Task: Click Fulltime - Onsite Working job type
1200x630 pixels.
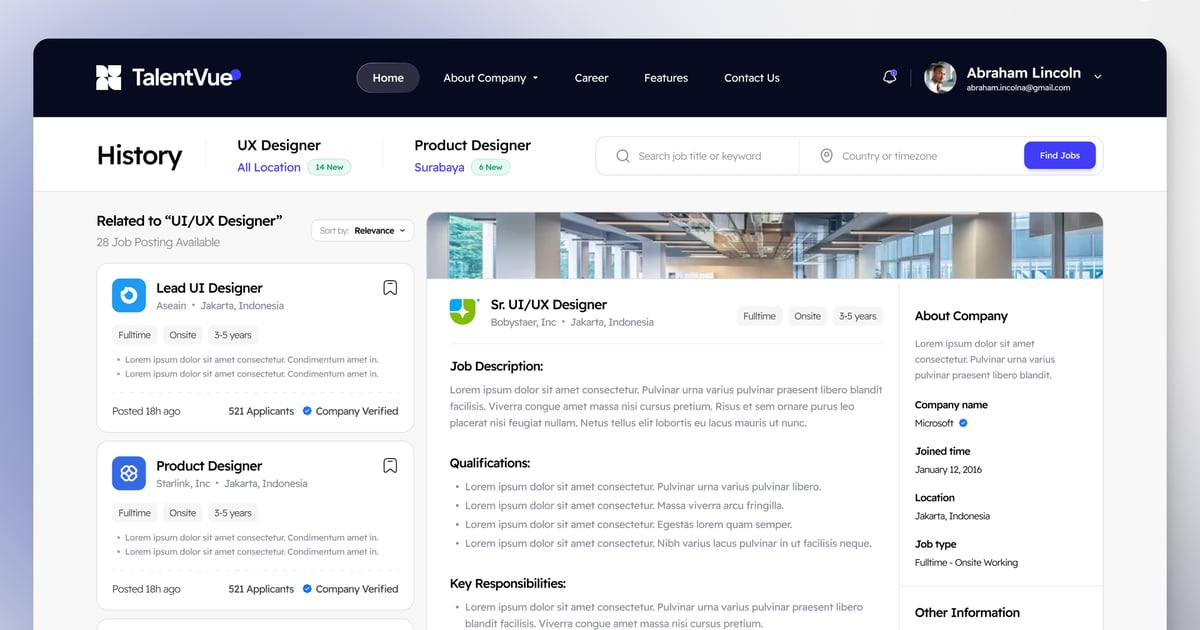Action: click(x=966, y=563)
